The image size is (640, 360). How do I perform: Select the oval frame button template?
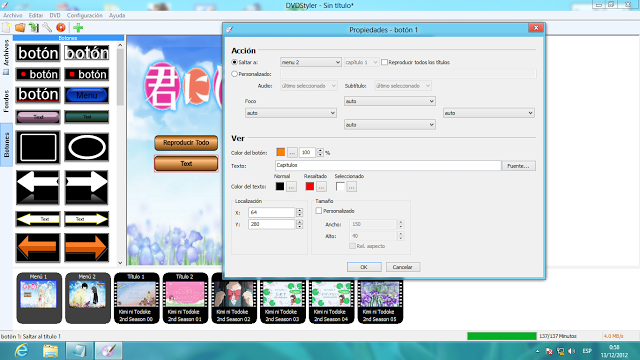[87, 147]
